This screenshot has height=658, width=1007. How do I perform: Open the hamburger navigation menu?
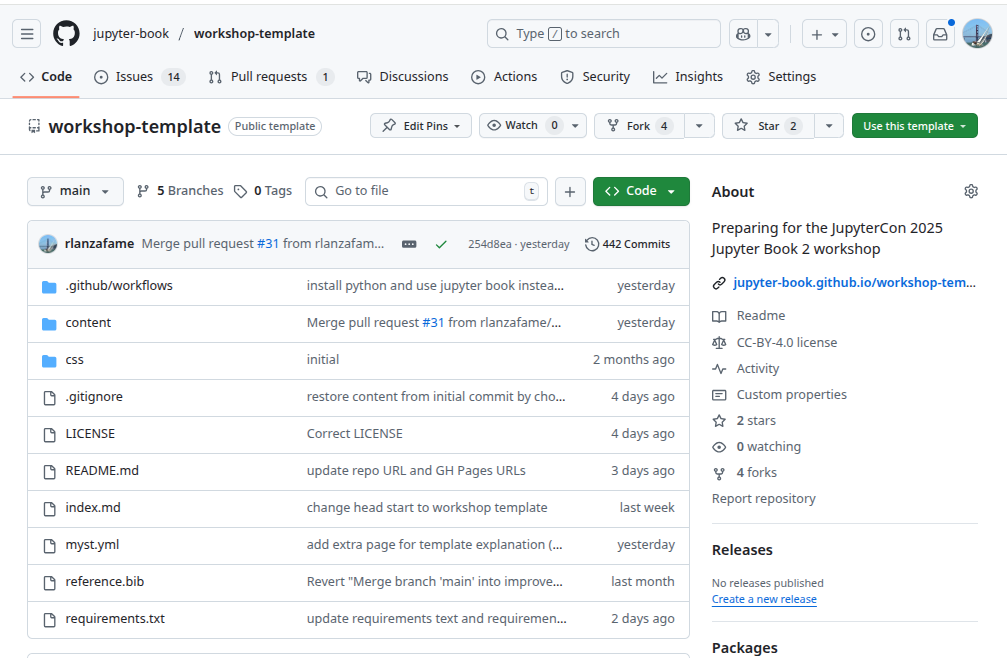[27, 34]
